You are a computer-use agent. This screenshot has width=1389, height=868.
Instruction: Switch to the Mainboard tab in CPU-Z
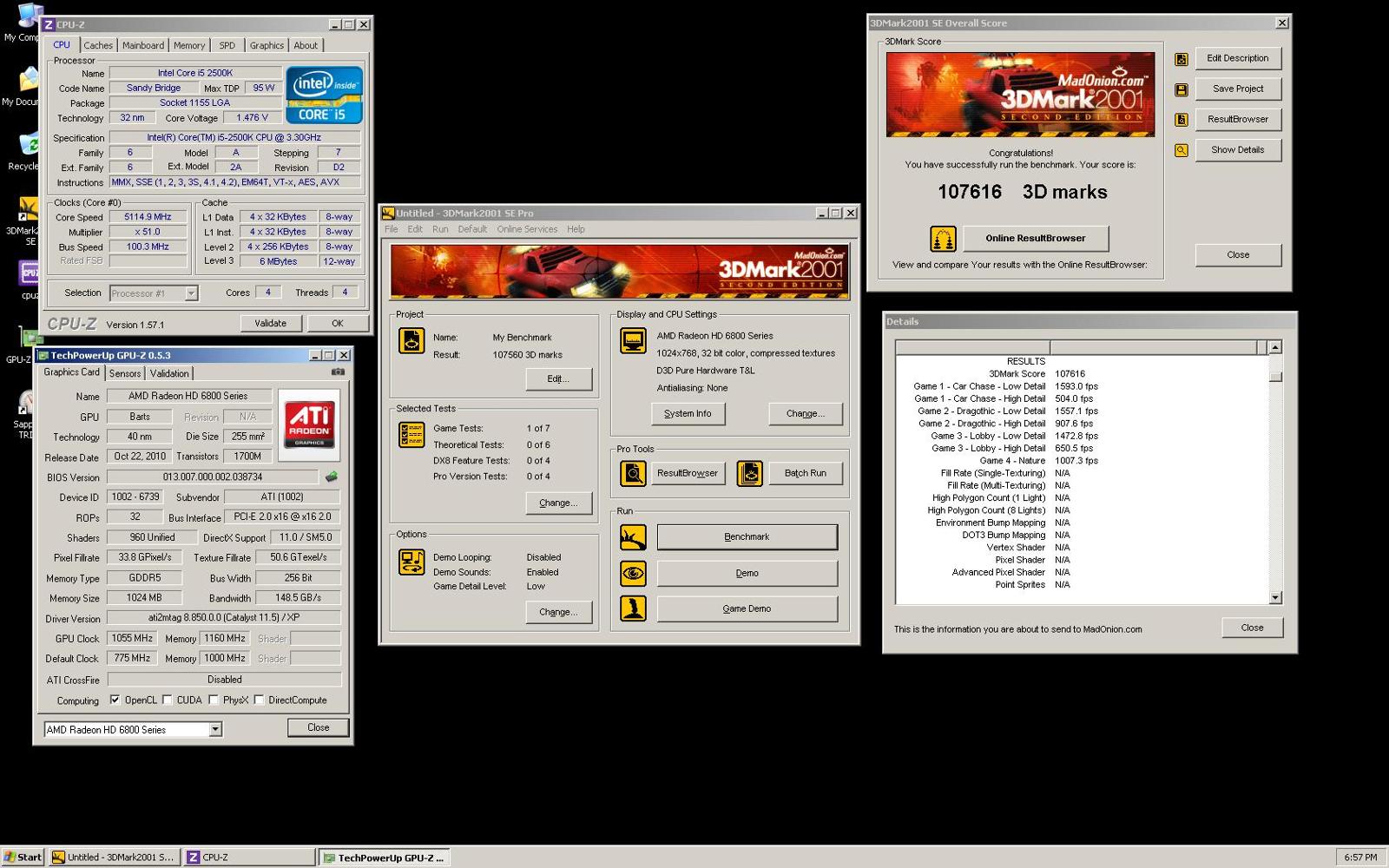(x=143, y=45)
